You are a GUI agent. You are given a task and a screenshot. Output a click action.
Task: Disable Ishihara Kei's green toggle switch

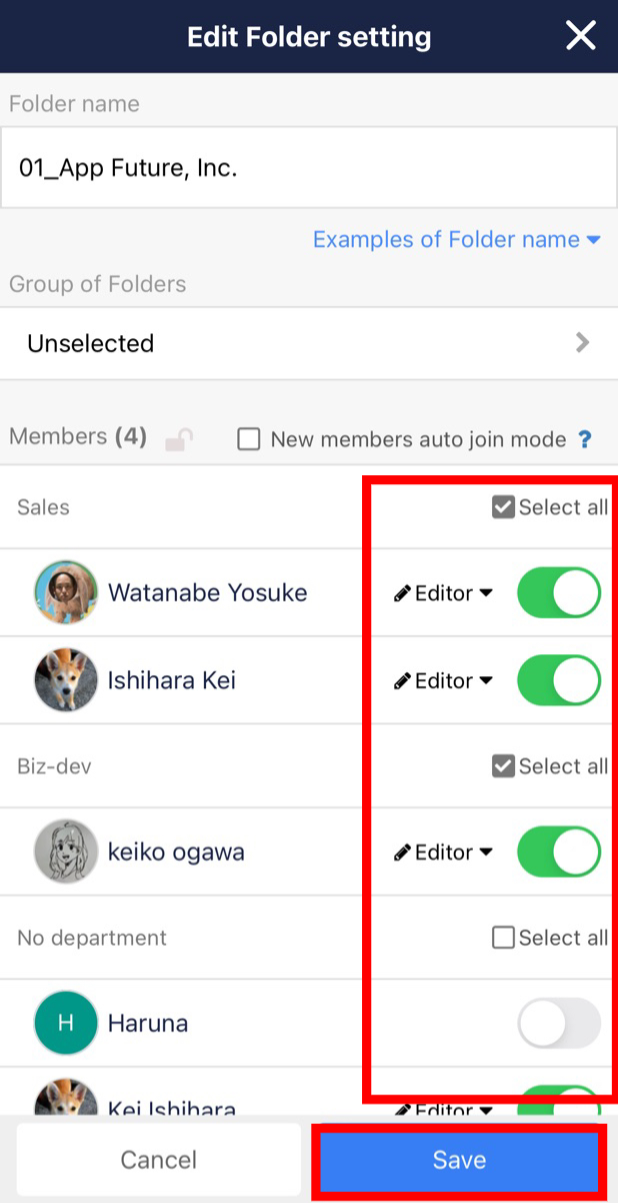click(558, 680)
